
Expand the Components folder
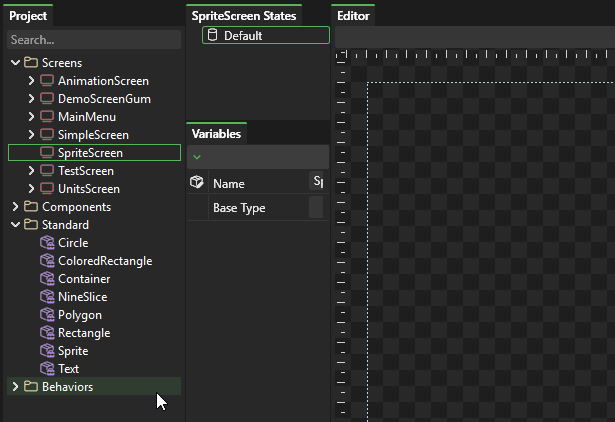click(15, 207)
